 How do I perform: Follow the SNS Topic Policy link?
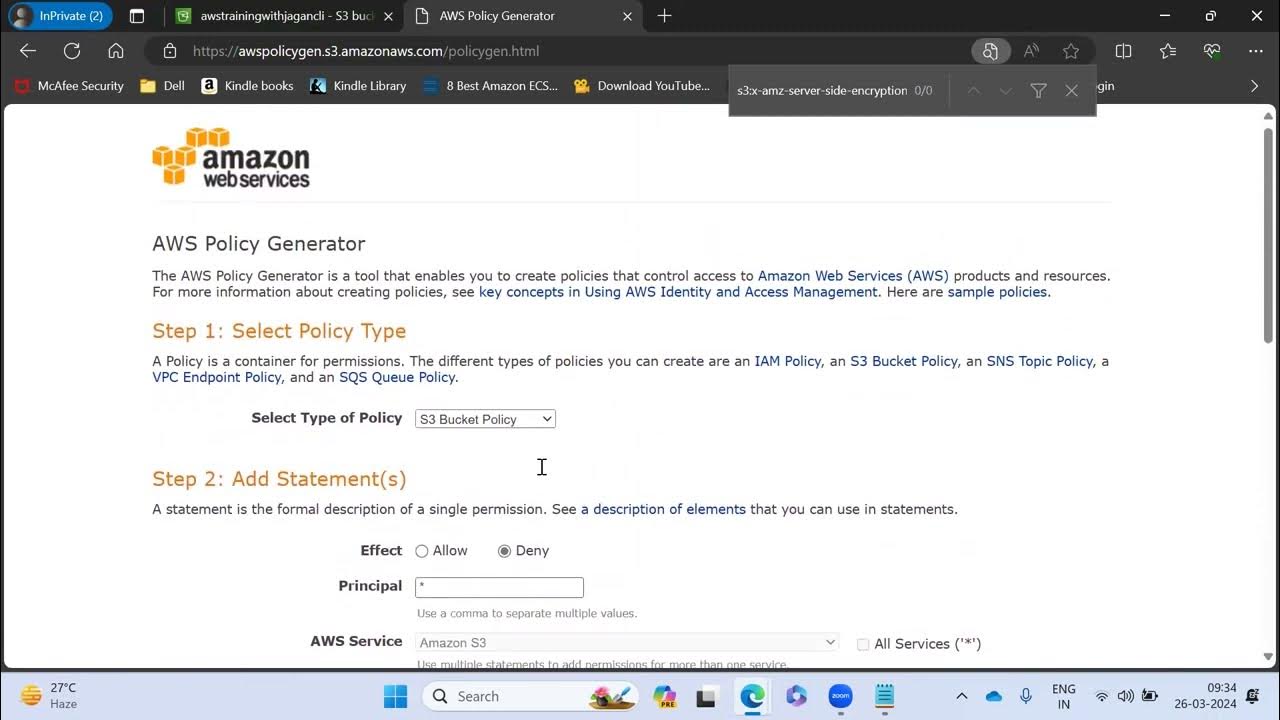pos(1040,361)
